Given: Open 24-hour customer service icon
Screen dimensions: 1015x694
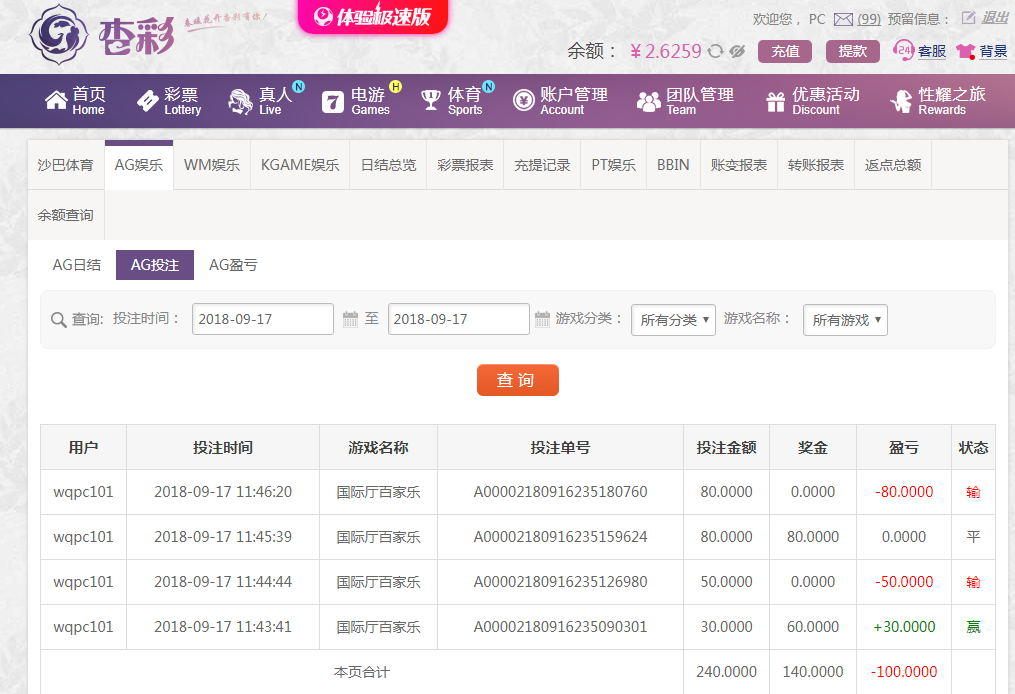Looking at the screenshot, I should click(904, 50).
